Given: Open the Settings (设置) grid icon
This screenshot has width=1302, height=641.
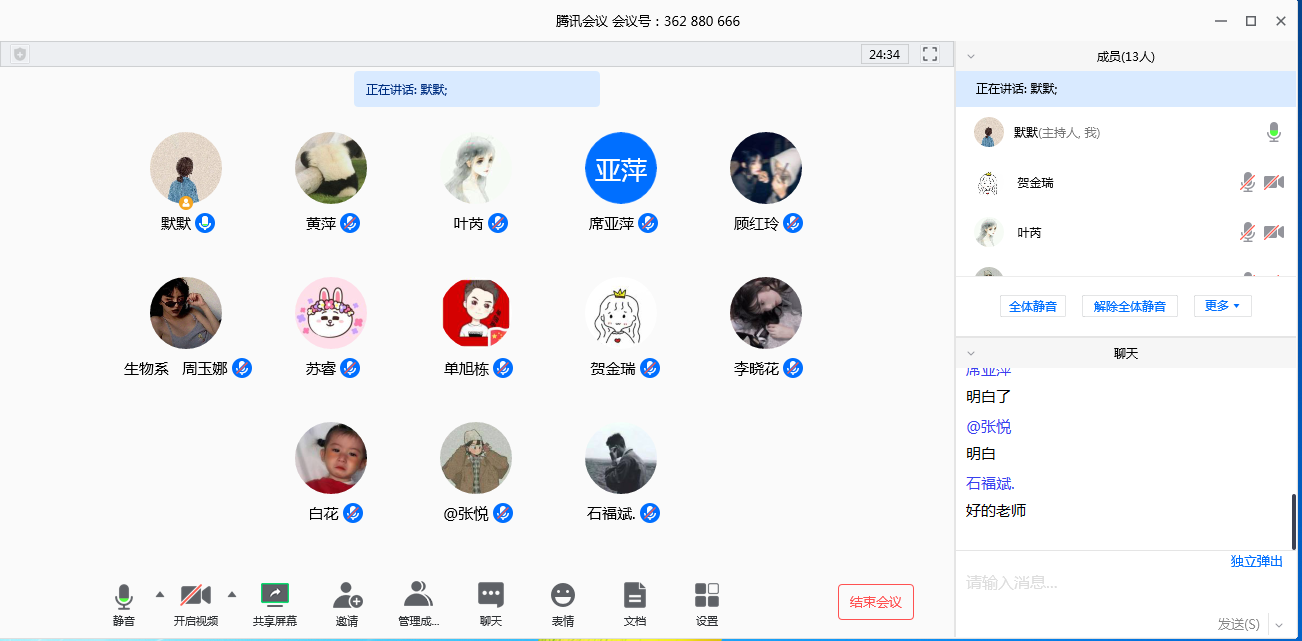Looking at the screenshot, I should pyautogui.click(x=707, y=596).
